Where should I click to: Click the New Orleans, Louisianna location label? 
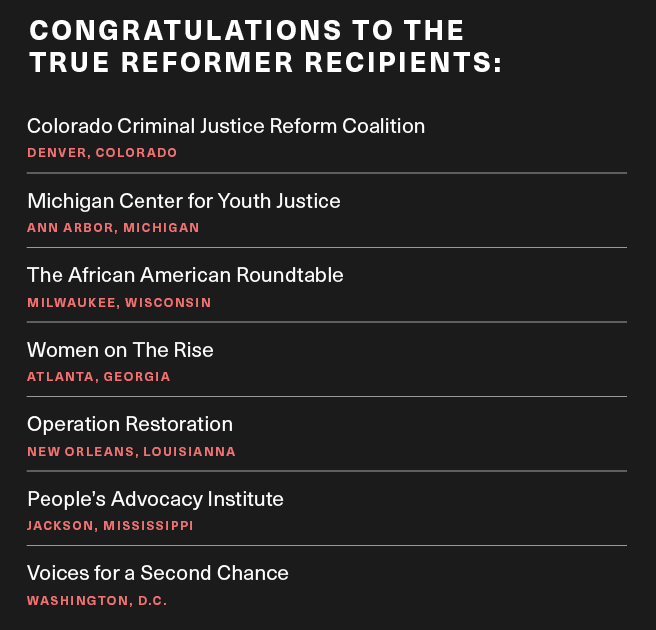[131, 452]
